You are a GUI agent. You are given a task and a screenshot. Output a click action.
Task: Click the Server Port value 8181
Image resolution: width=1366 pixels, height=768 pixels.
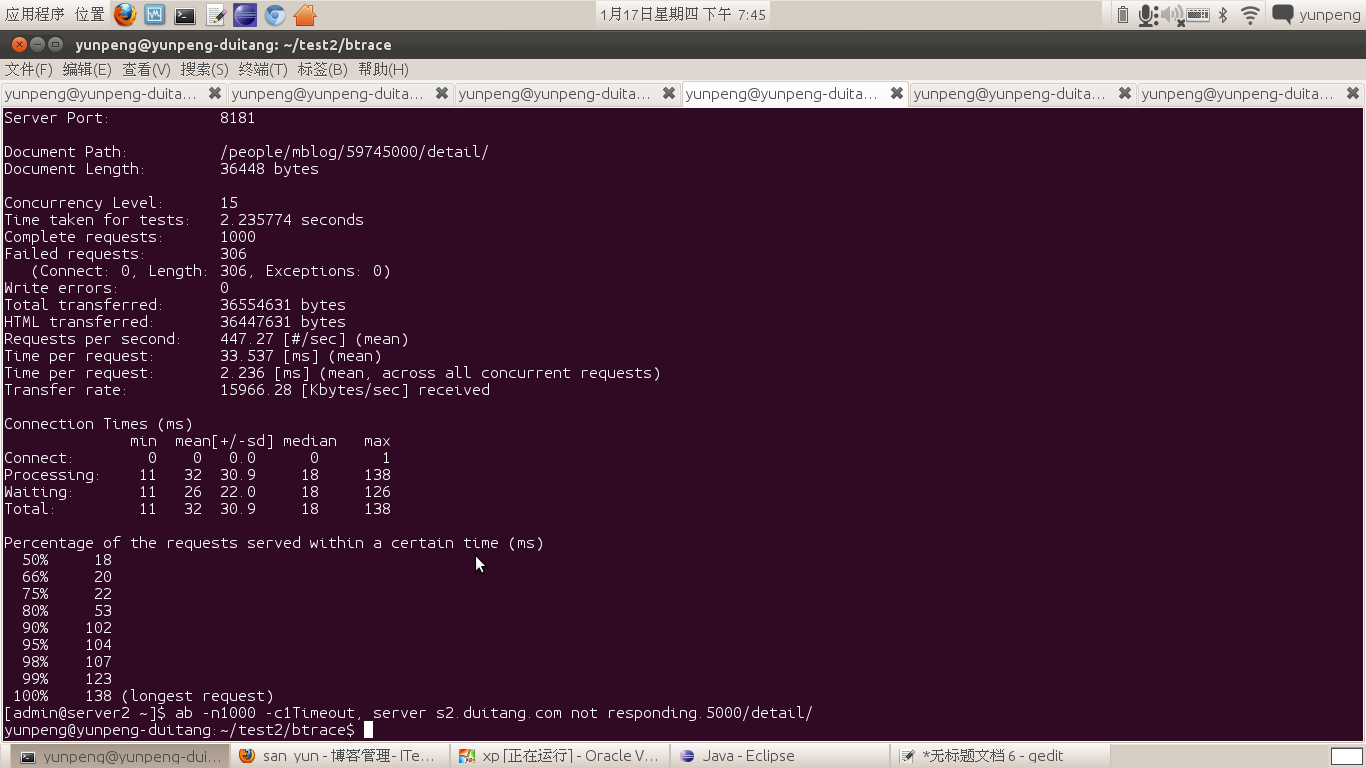(x=238, y=118)
